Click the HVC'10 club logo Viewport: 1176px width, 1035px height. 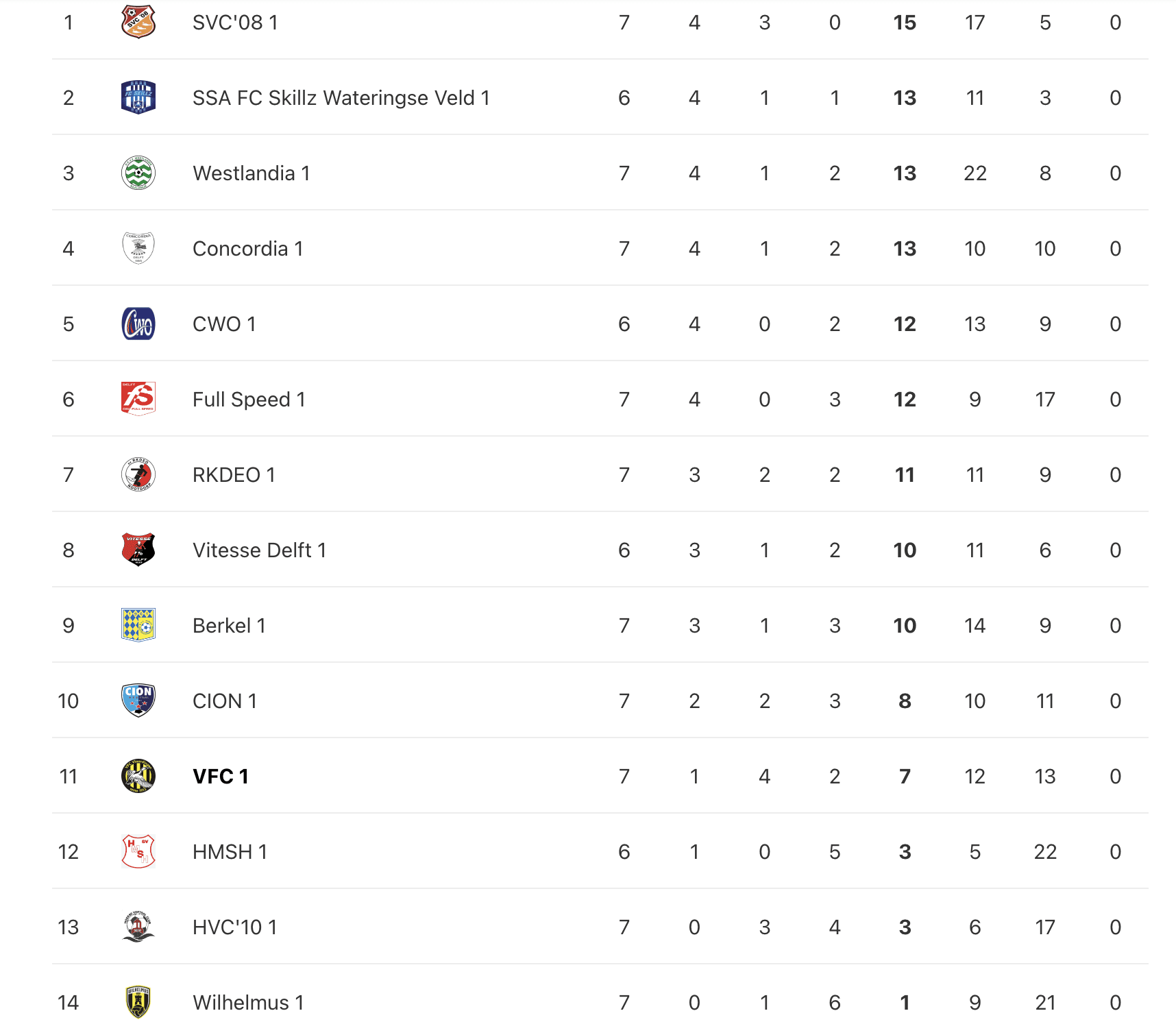[138, 927]
